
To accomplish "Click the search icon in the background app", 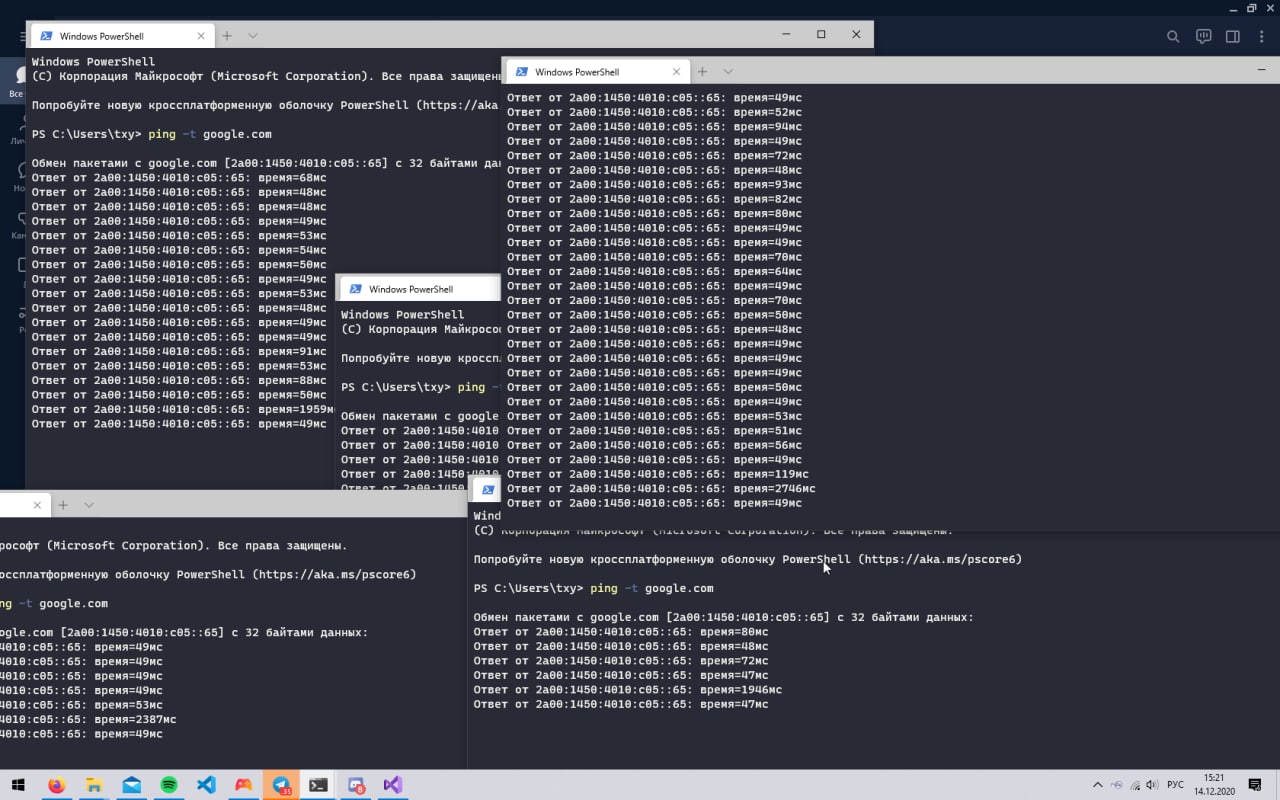I will tap(1174, 37).
